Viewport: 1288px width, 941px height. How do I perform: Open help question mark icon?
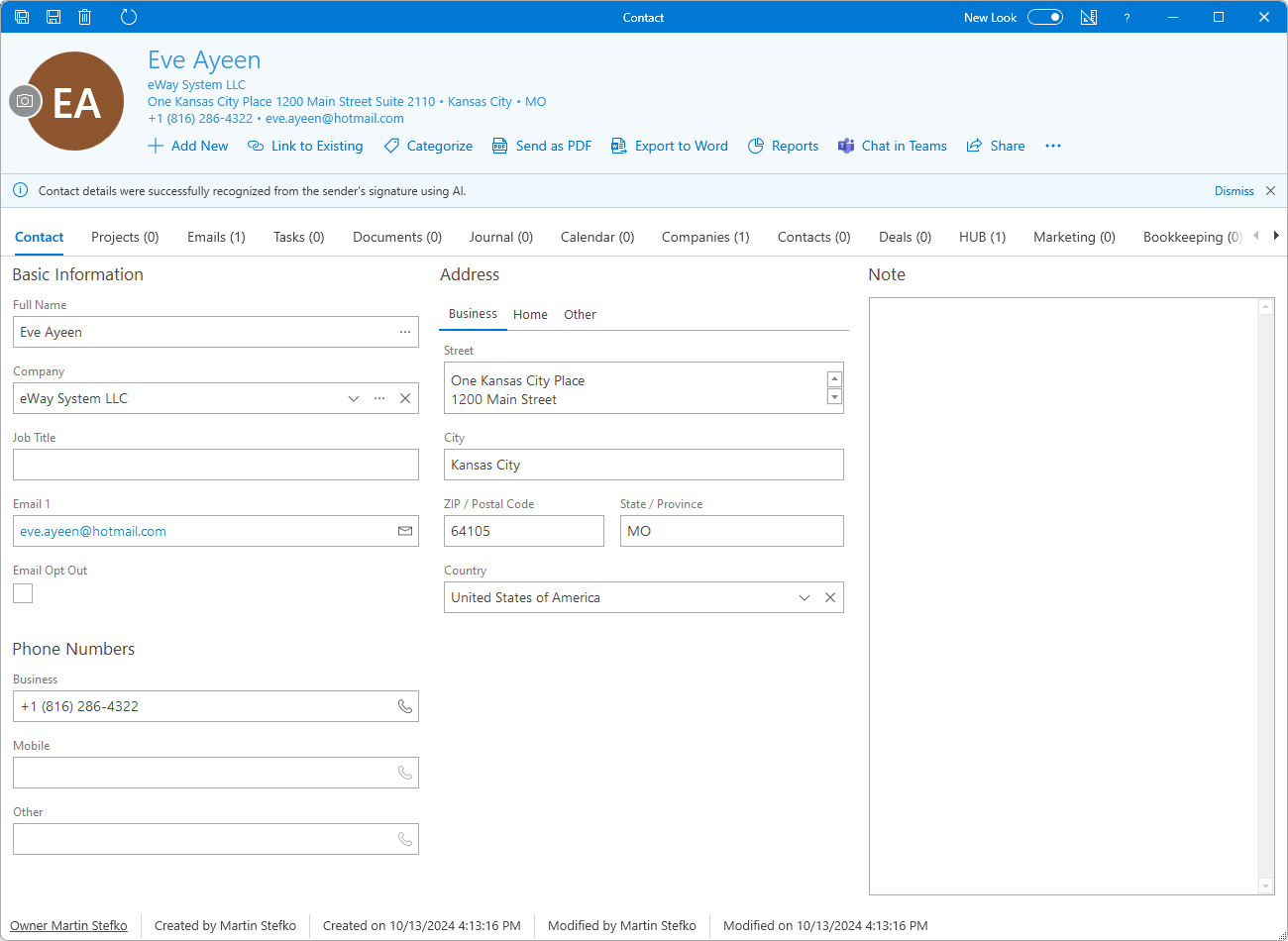pos(1127,18)
